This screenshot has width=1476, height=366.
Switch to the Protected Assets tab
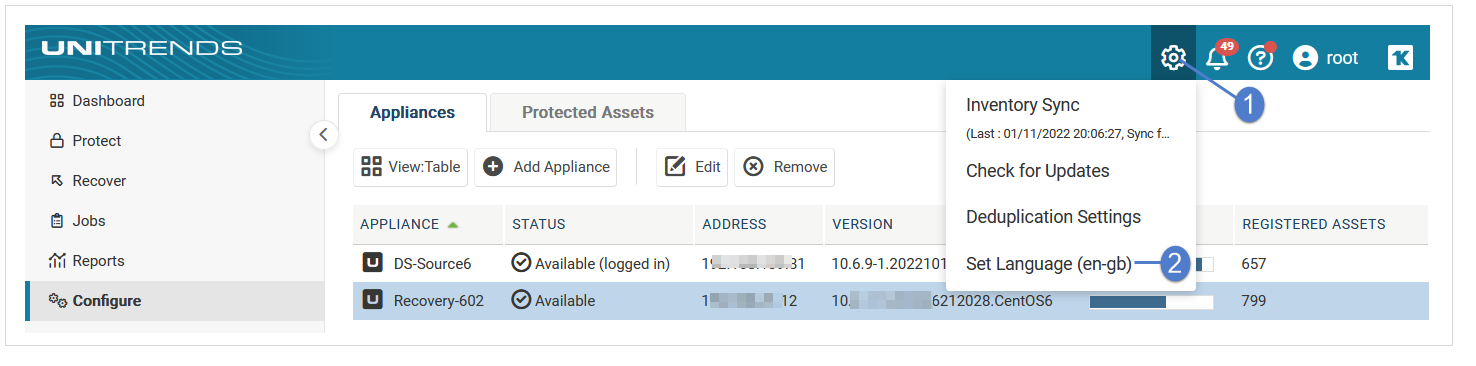[588, 112]
